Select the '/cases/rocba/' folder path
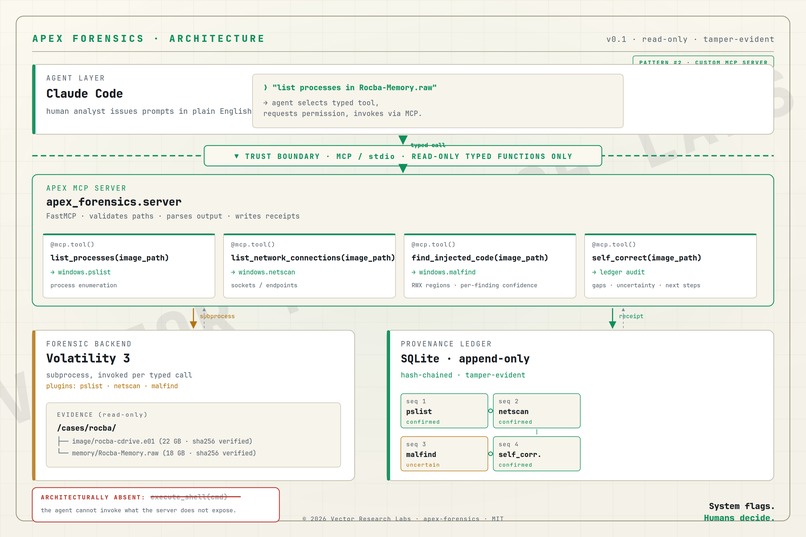Viewport: 806px width, 537px height. click(86, 428)
